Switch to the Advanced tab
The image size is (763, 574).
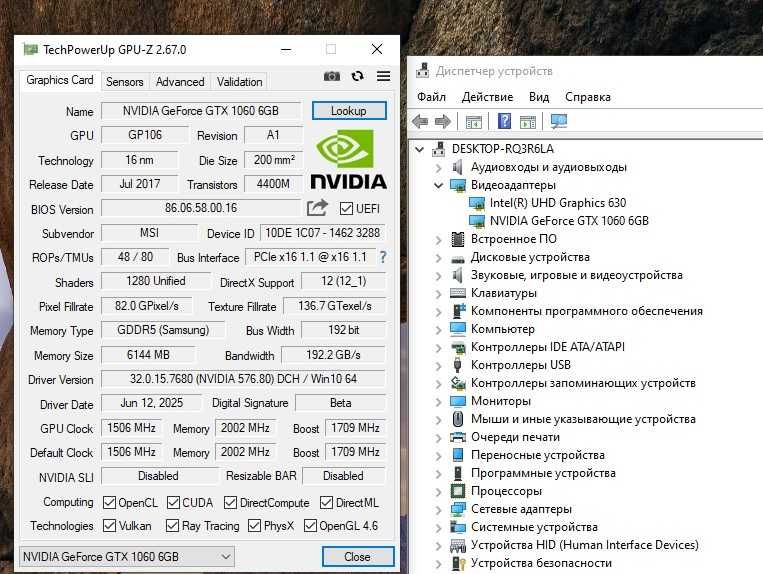(180, 82)
